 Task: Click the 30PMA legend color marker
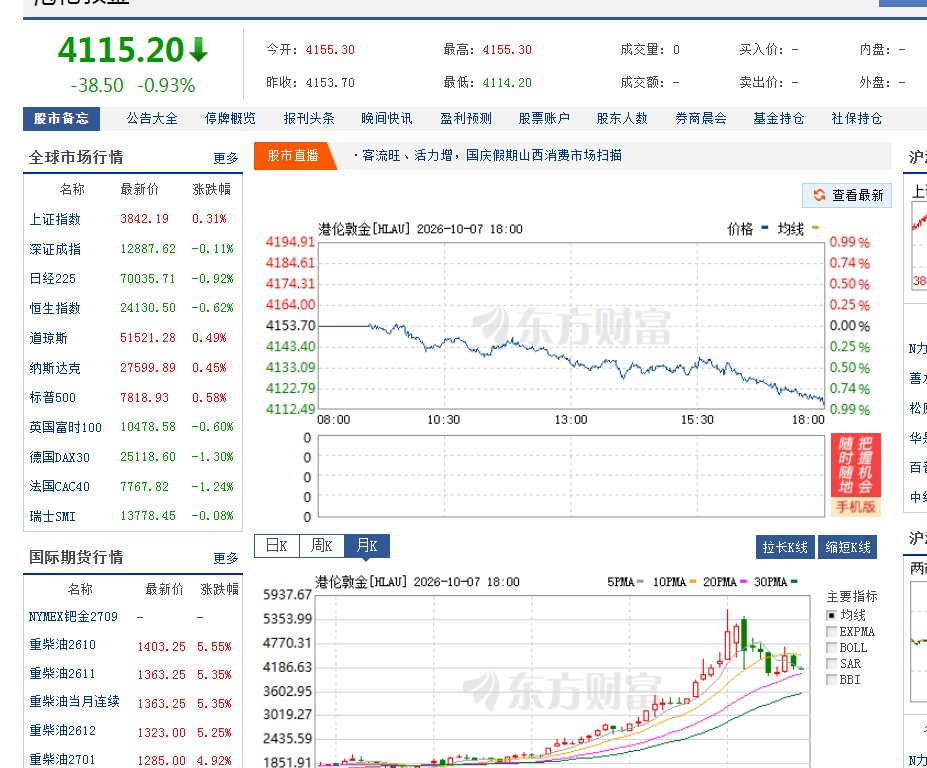click(794, 582)
